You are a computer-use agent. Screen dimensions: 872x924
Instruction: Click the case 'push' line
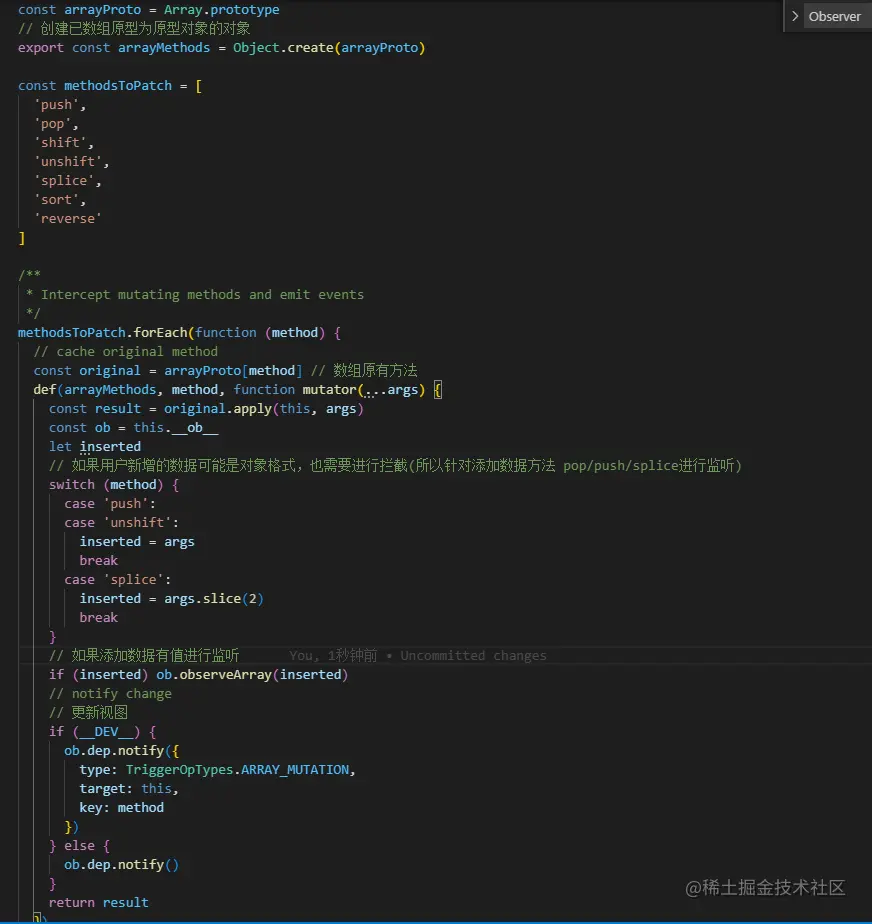110,504
